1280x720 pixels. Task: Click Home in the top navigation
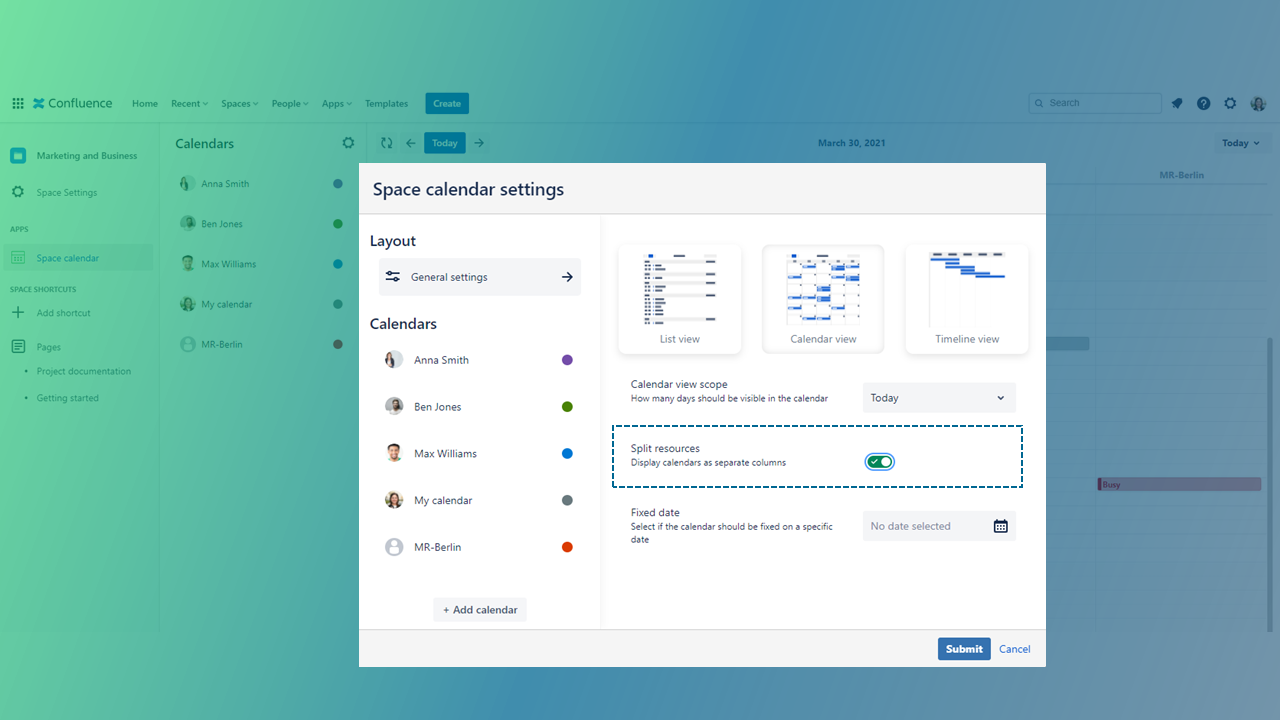pos(144,102)
